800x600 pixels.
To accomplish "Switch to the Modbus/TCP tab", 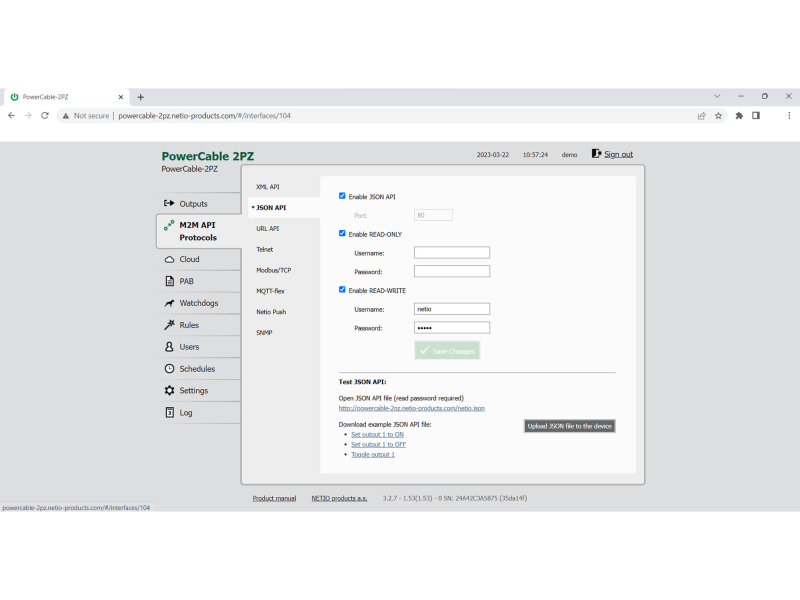I will click(x=273, y=270).
